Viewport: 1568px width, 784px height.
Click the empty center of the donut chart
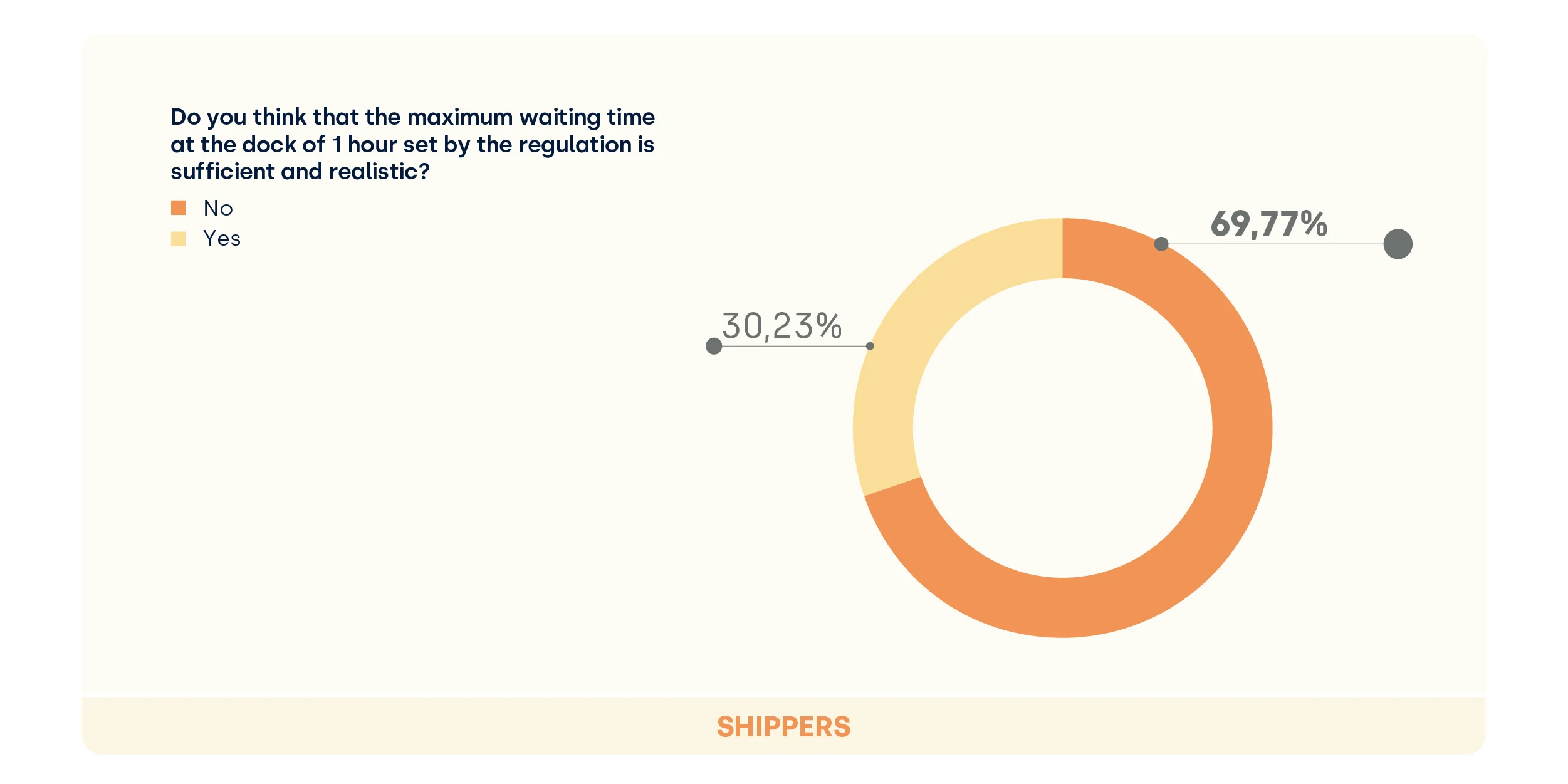pyautogui.click(x=1062, y=429)
